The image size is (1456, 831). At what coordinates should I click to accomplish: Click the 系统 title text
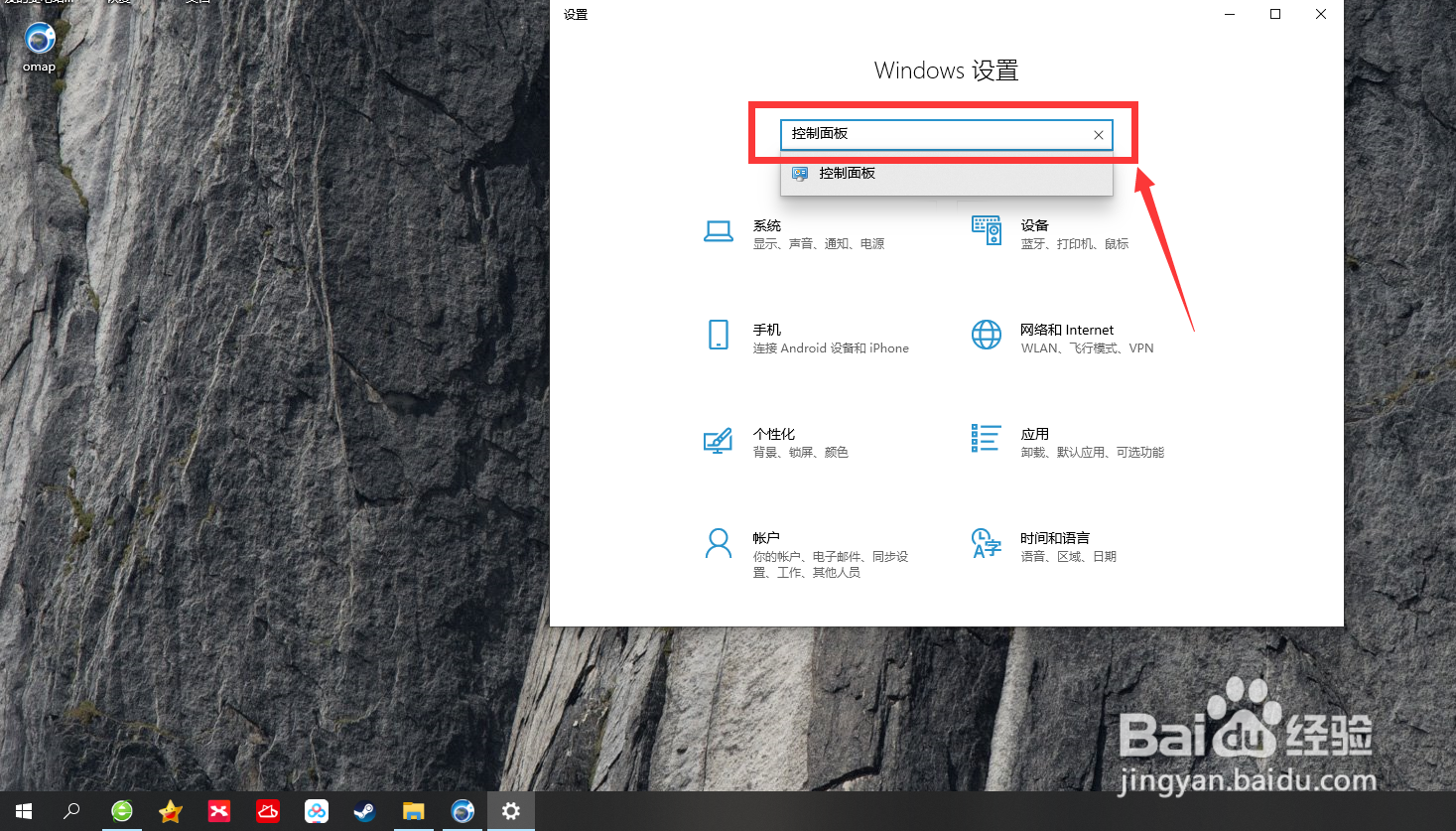[767, 225]
